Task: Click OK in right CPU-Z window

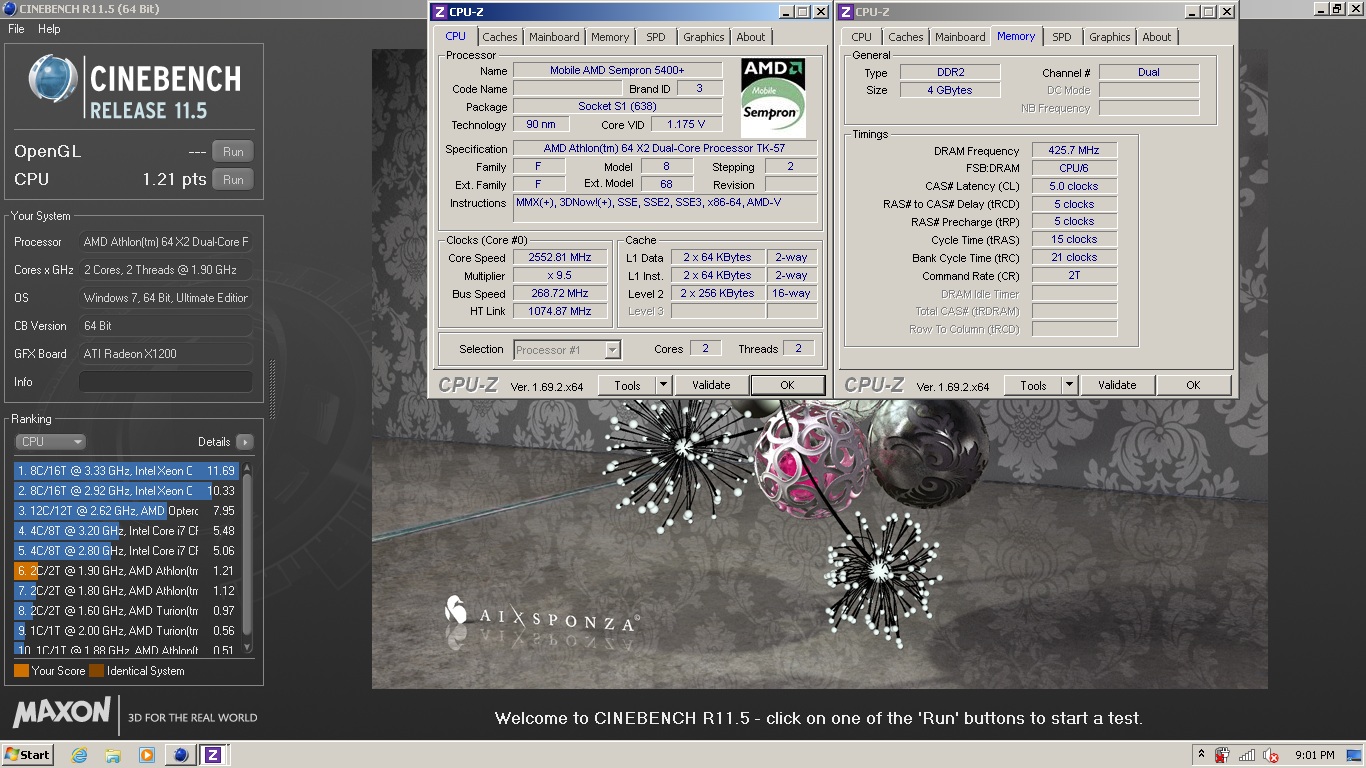Action: (x=1193, y=385)
